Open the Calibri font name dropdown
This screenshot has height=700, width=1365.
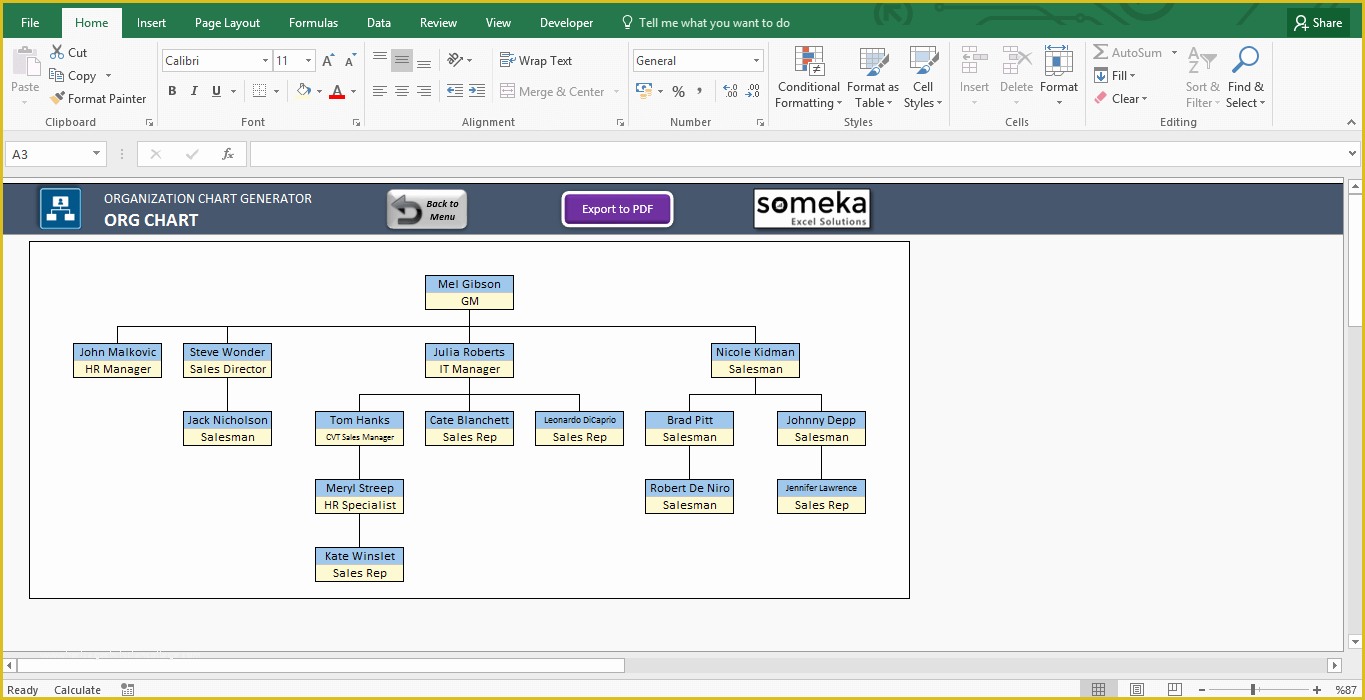coord(265,61)
